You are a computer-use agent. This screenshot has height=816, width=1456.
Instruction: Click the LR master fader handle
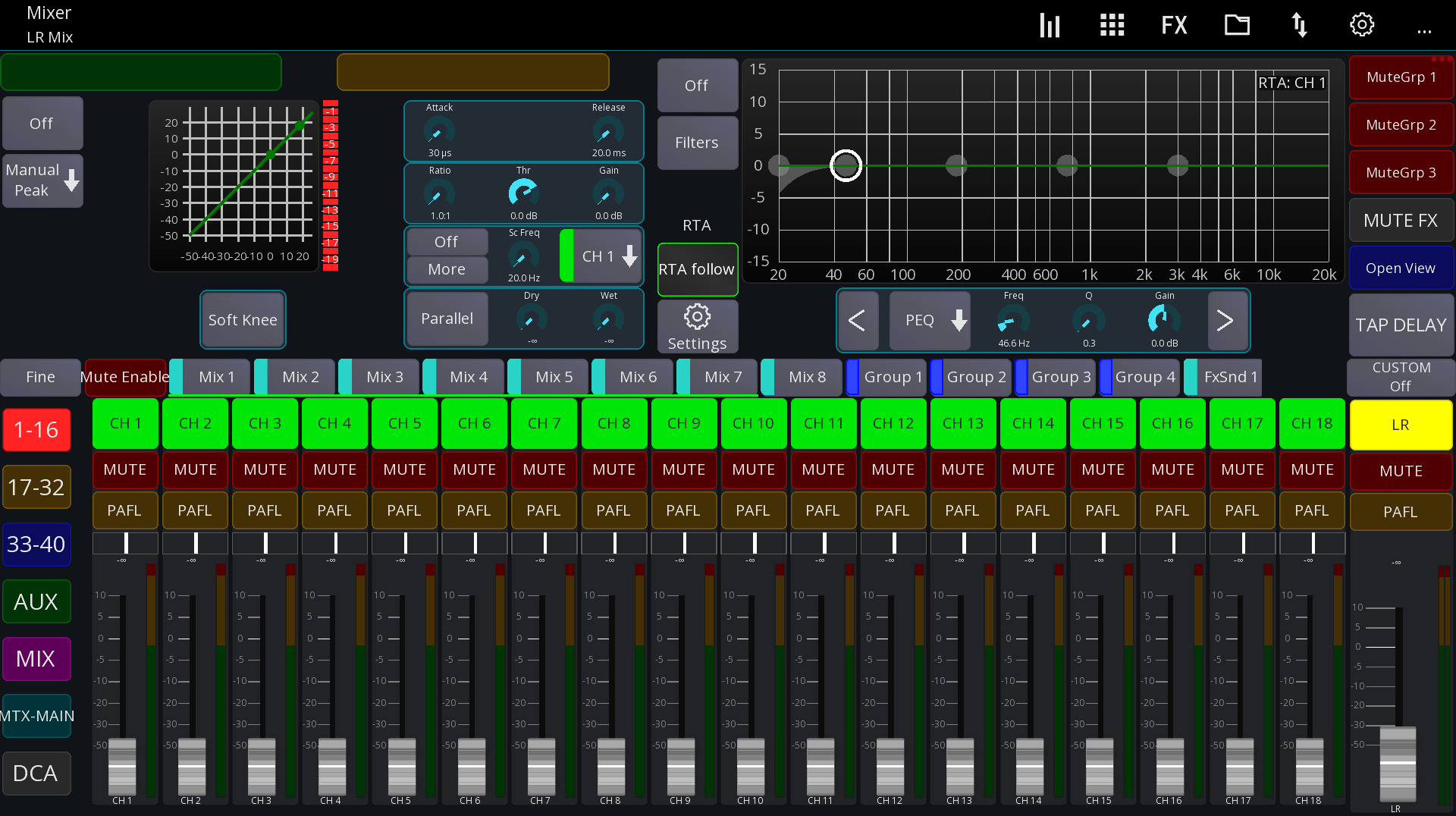point(1398,763)
